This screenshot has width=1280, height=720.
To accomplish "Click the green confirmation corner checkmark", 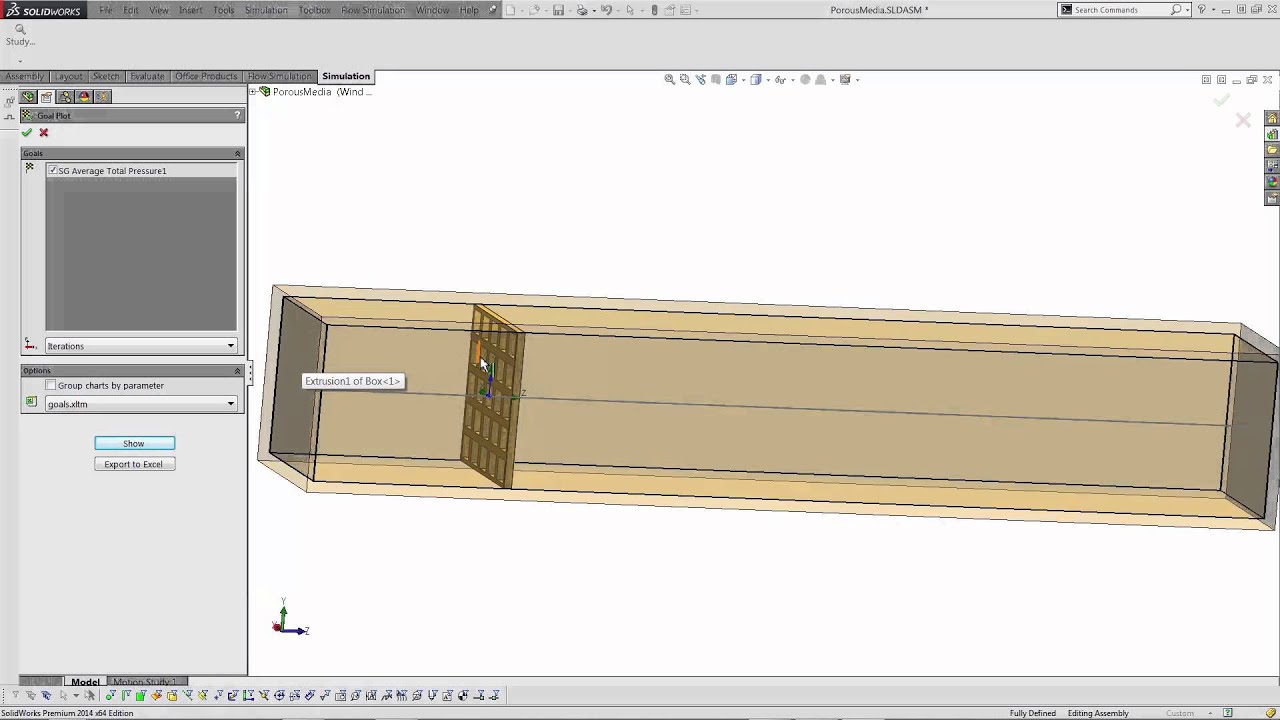I will pos(1221,100).
